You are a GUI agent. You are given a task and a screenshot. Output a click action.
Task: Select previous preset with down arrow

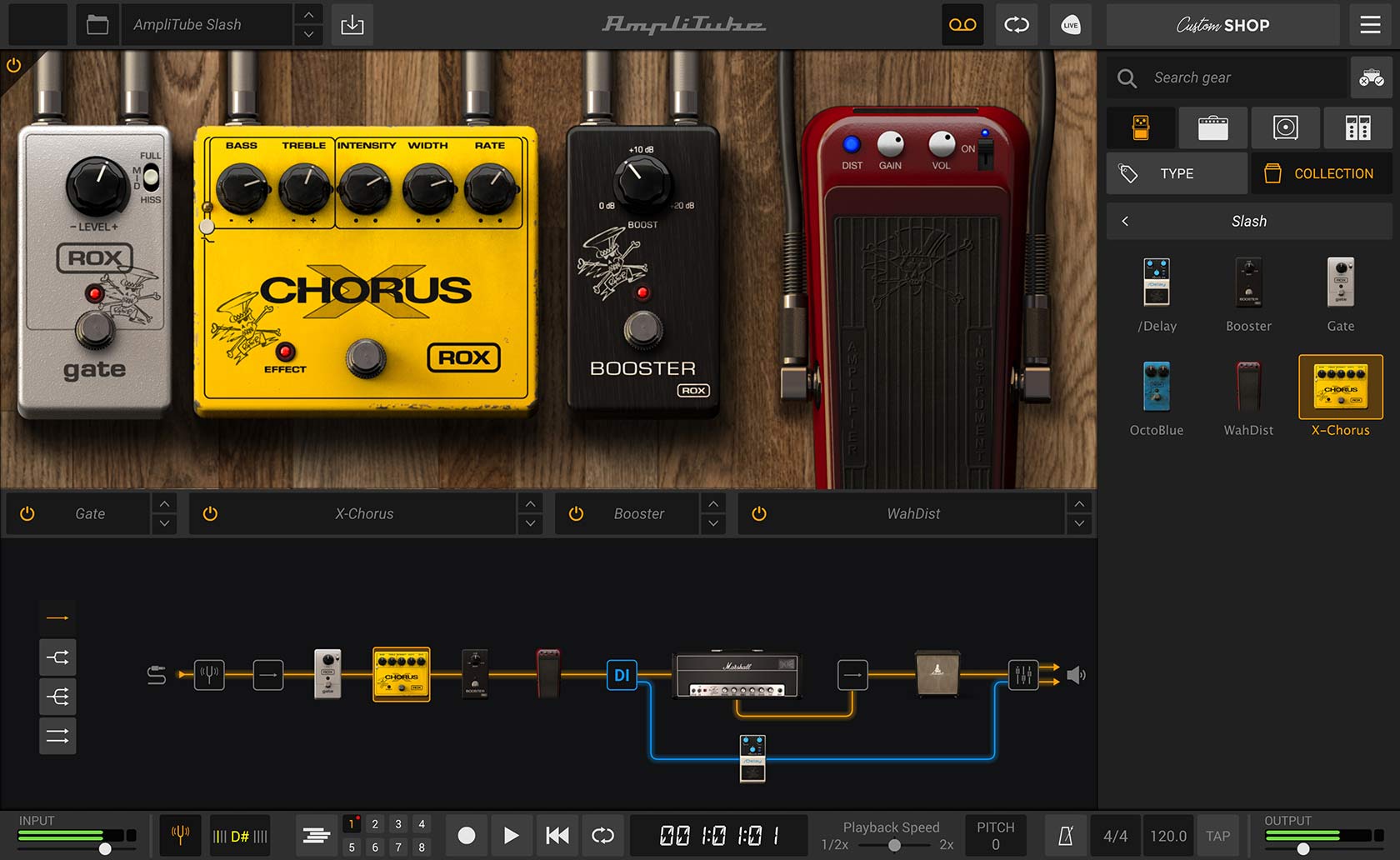[309, 35]
